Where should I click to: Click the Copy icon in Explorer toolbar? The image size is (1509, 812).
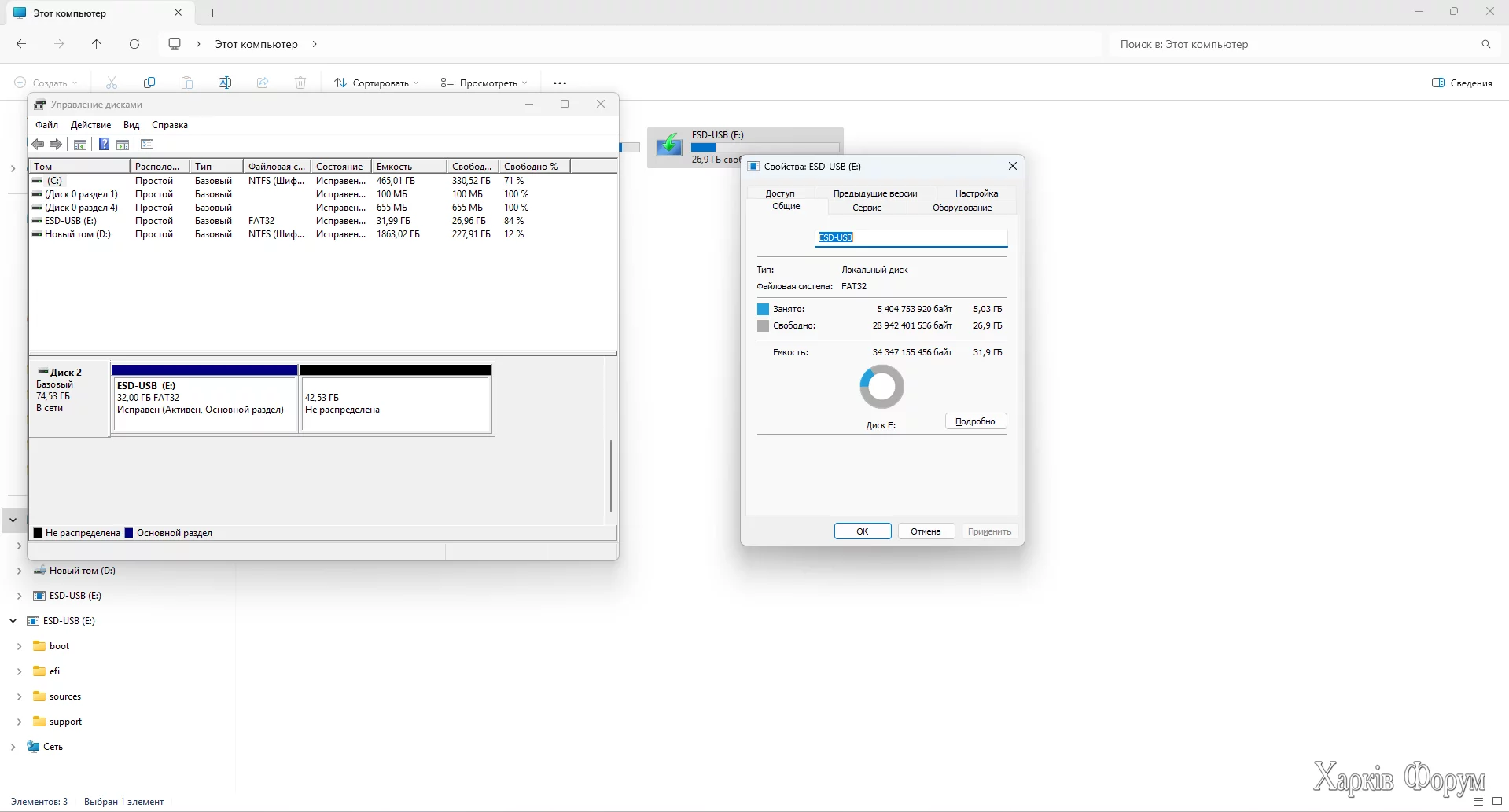point(149,83)
